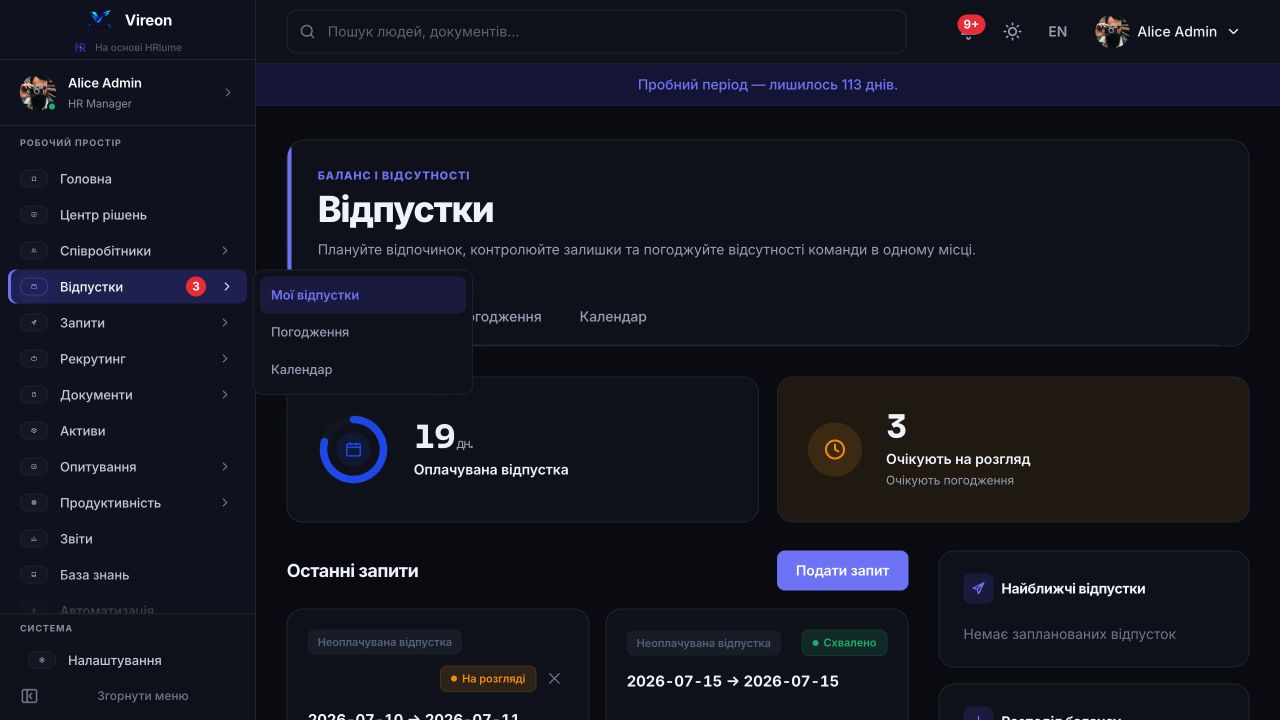Expand the Опитування submenu chevron
The width and height of the screenshot is (1280, 720).
[x=225, y=467]
